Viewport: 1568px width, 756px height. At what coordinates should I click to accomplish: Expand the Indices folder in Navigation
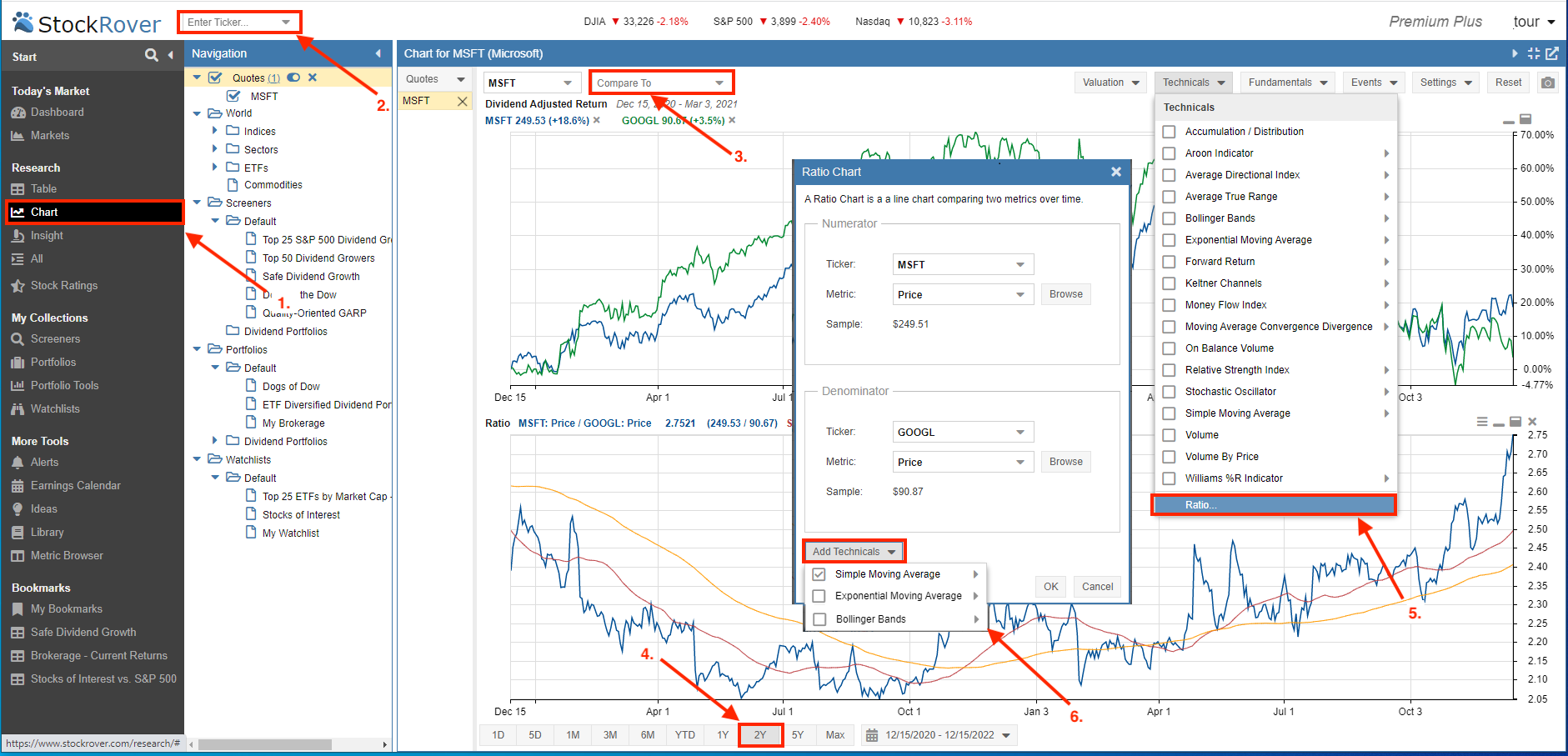[x=214, y=131]
